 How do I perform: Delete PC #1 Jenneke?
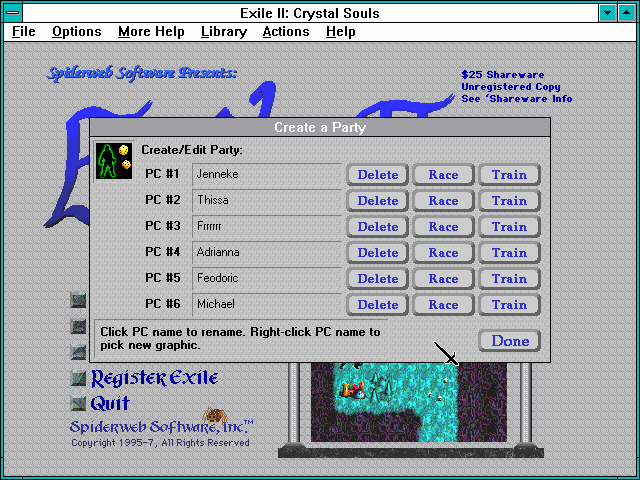click(x=378, y=175)
